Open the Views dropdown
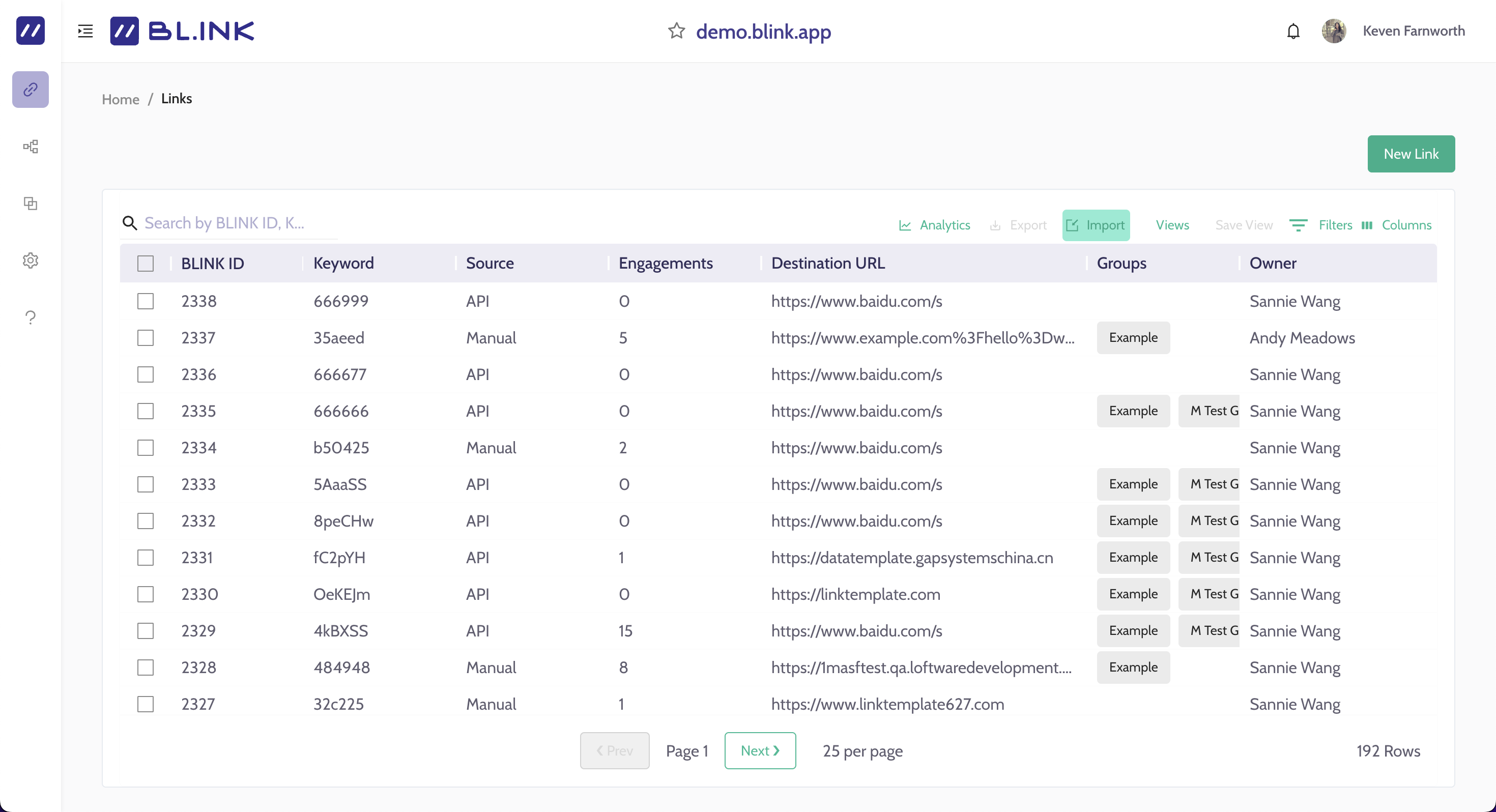 1172,225
